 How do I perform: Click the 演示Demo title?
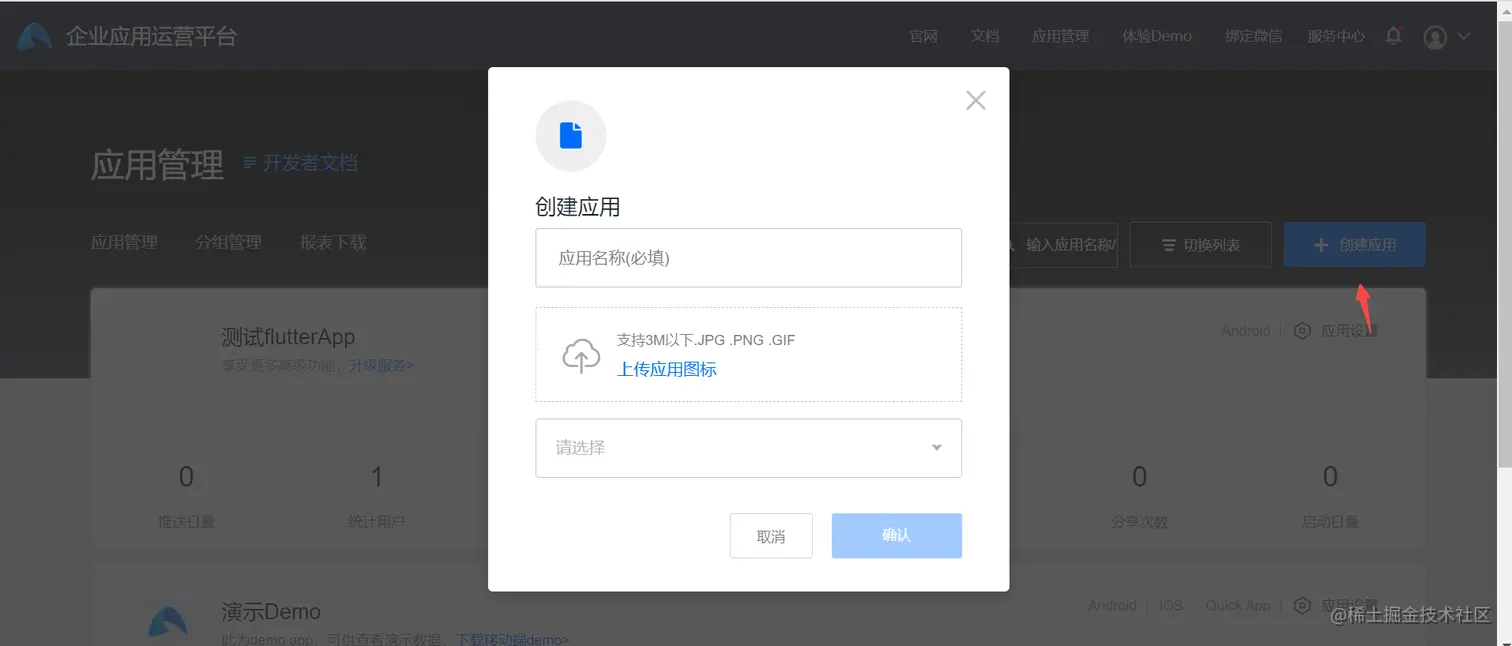click(271, 611)
